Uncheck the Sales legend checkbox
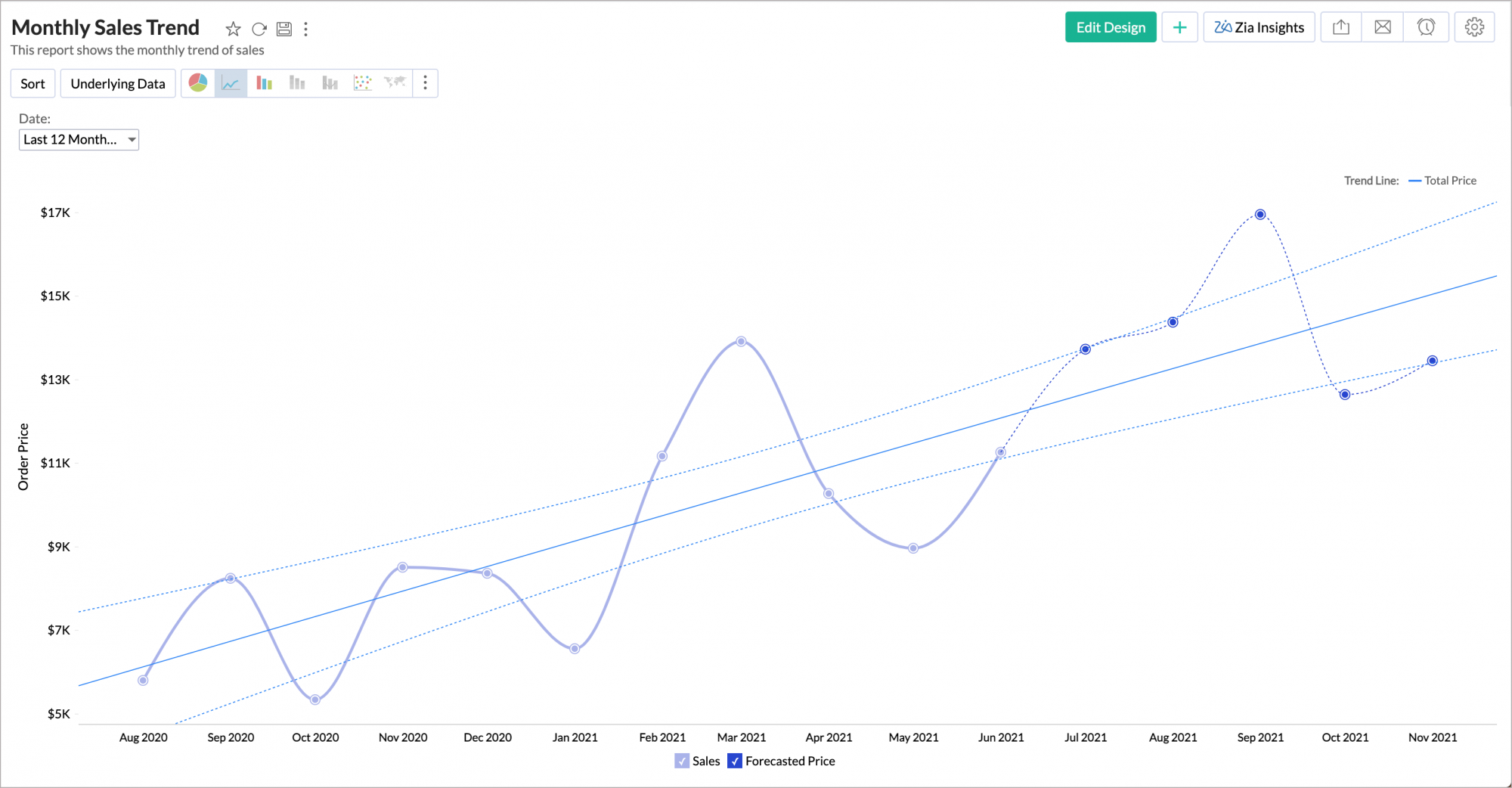Screen dimensions: 1512x788 click(682, 761)
